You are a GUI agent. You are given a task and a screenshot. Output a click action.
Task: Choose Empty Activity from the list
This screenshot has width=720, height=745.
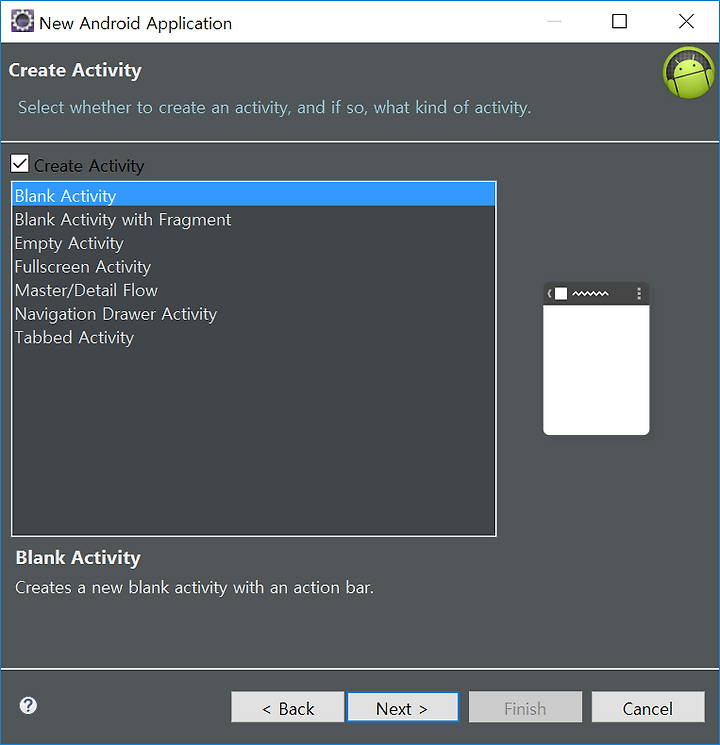point(254,243)
